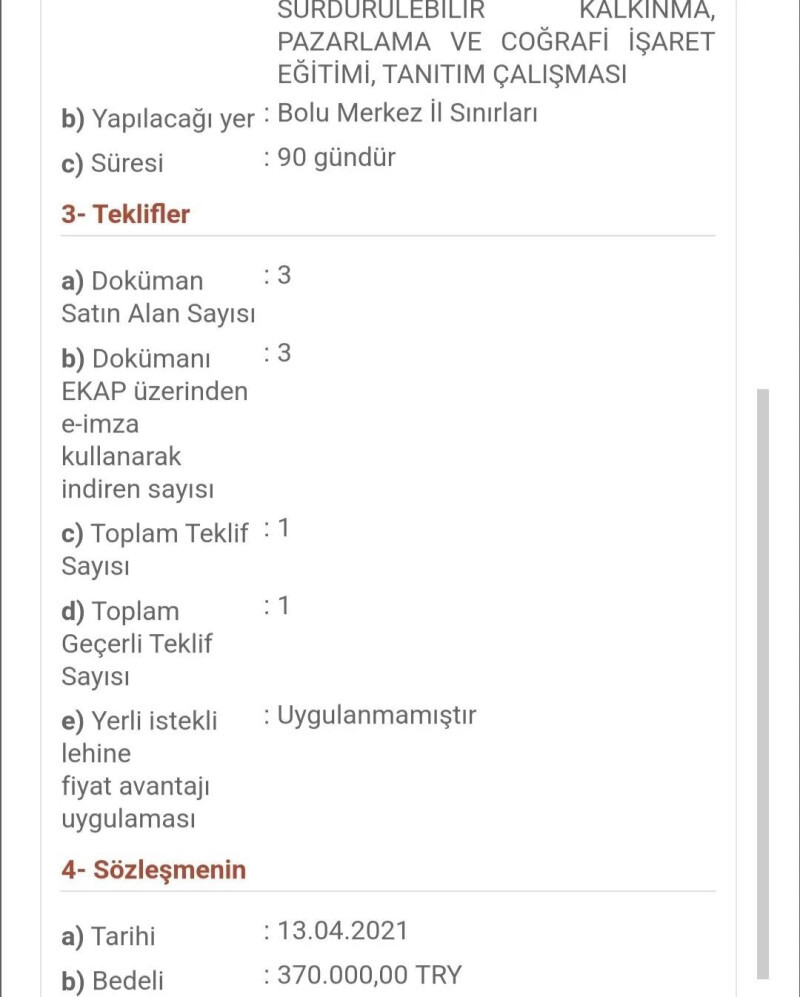The height and width of the screenshot is (997, 800).
Task: Click the "a) Tarihi" label
Action: (x=108, y=937)
